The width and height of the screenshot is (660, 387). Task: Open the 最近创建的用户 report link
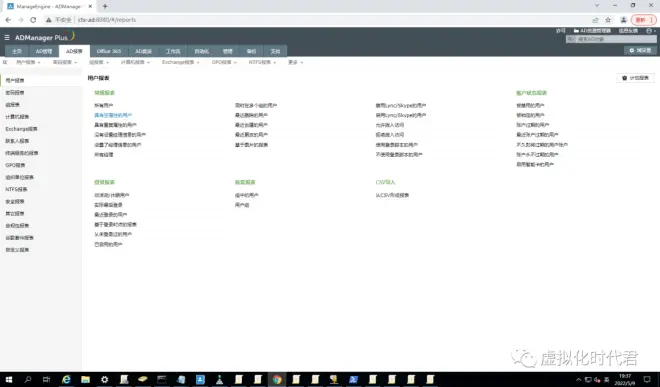251,125
